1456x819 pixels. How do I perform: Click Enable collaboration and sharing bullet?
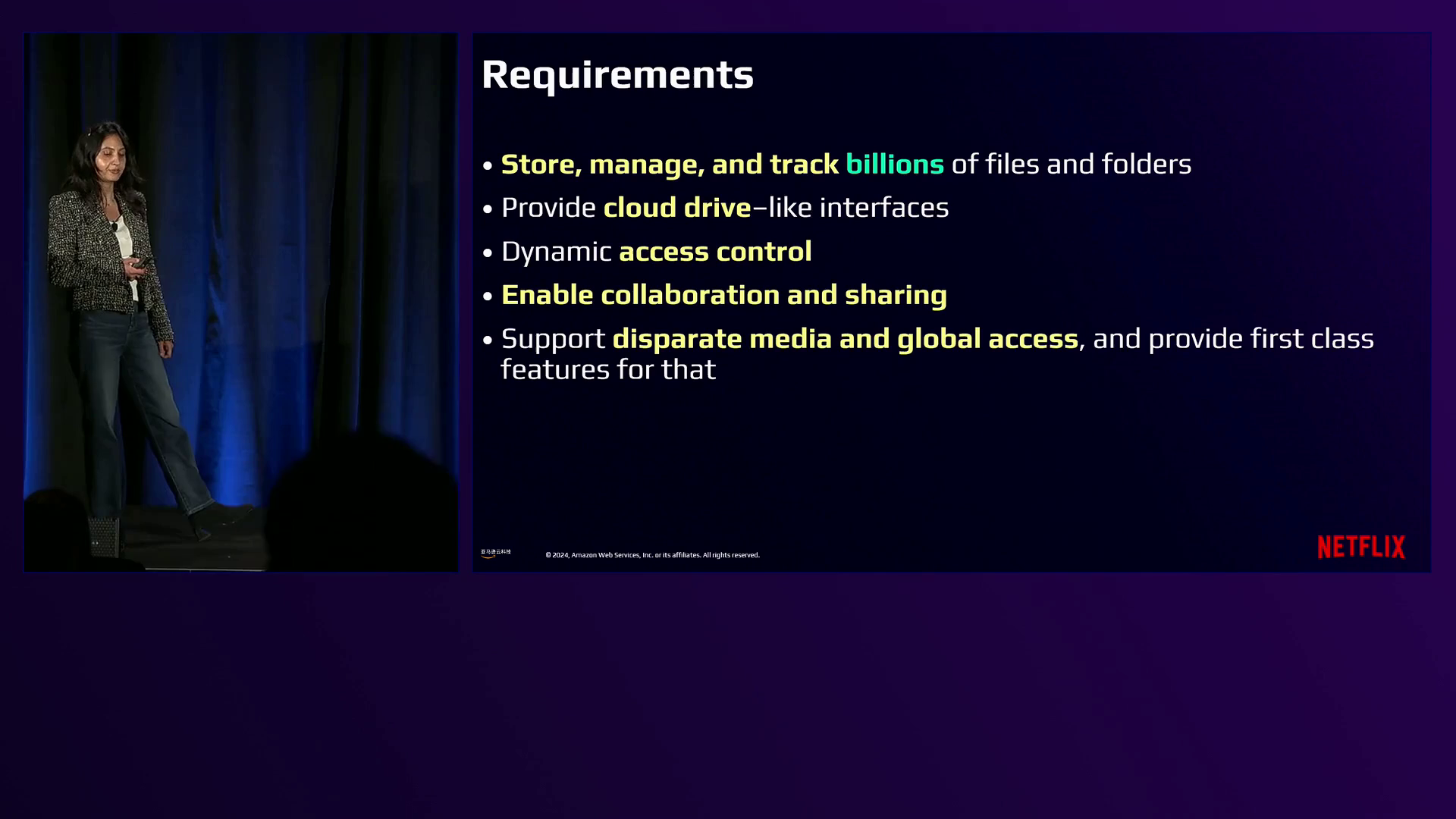point(723,295)
